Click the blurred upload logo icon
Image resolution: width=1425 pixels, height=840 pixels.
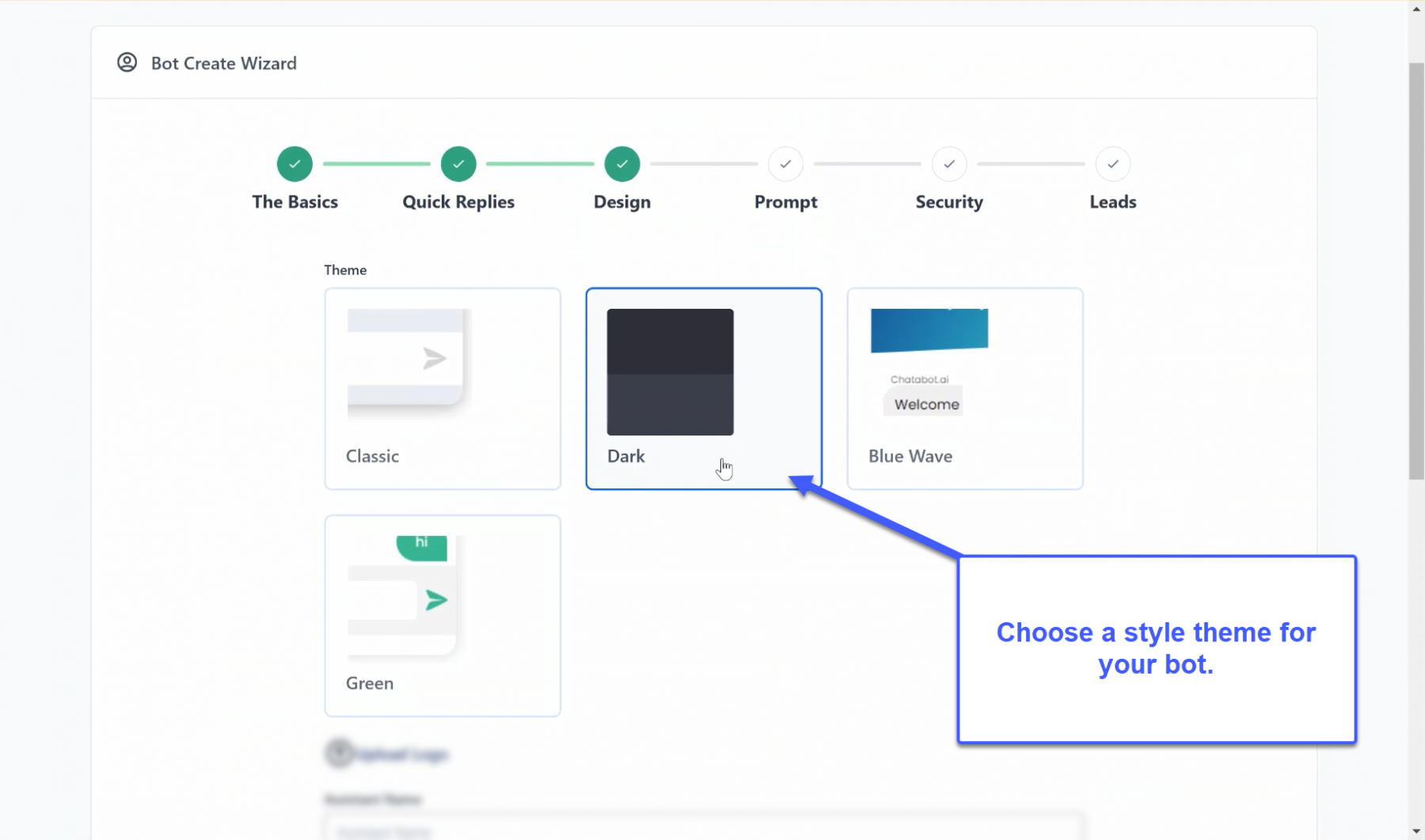pos(339,753)
